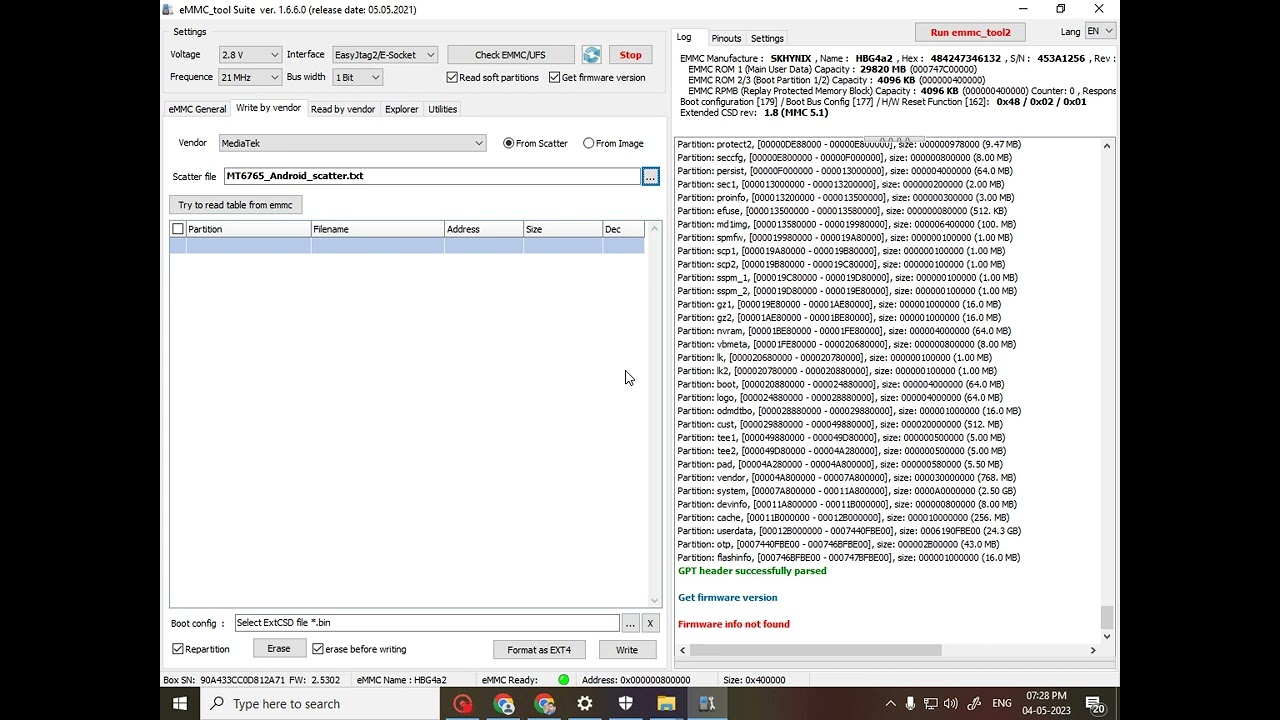
Task: Click the Address column header
Action: coord(484,229)
